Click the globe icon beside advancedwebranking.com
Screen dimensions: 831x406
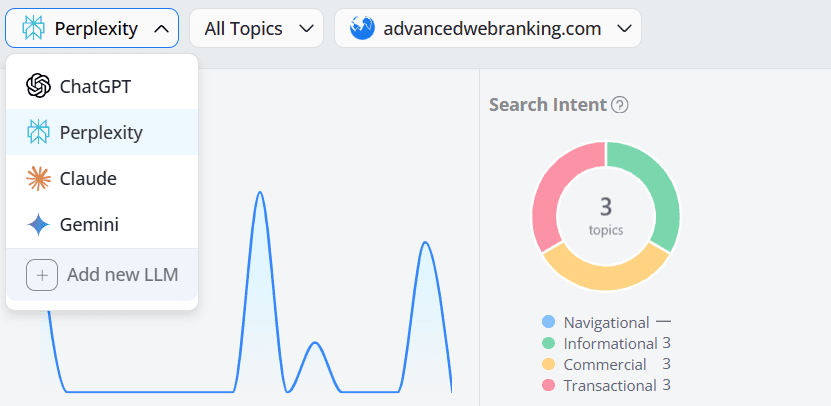pos(363,28)
